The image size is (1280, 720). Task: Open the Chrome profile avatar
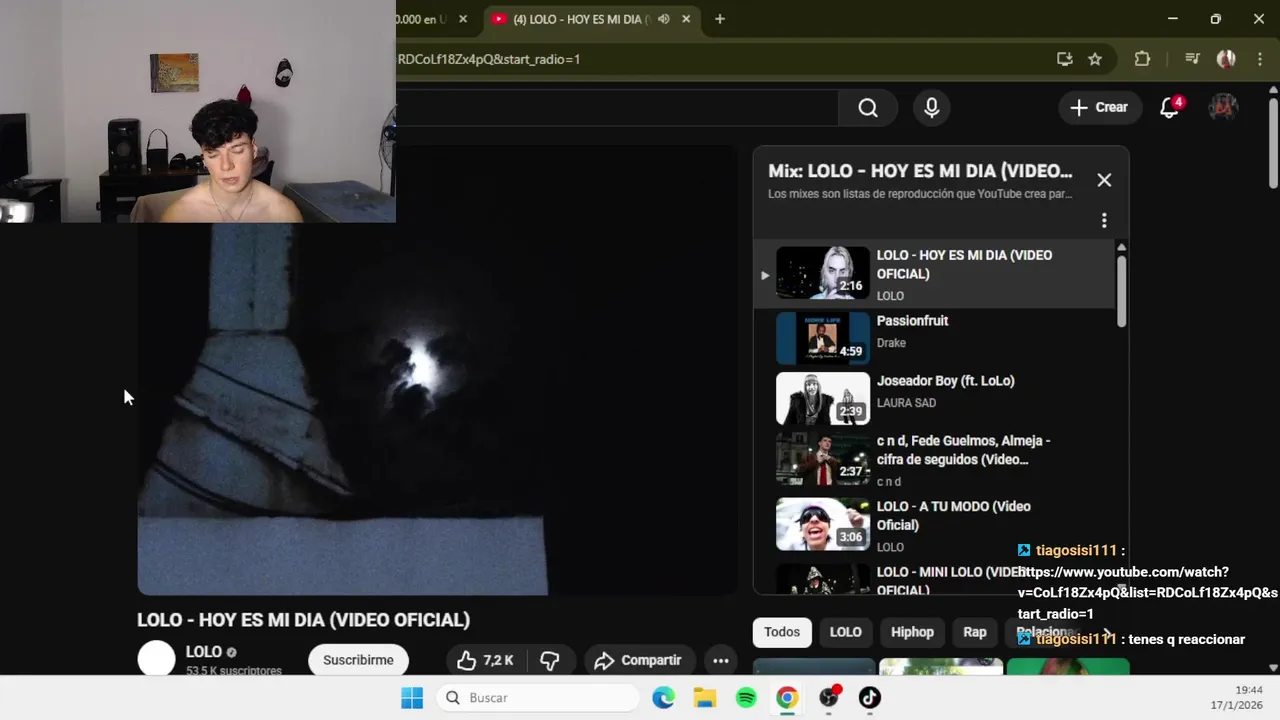1226,59
